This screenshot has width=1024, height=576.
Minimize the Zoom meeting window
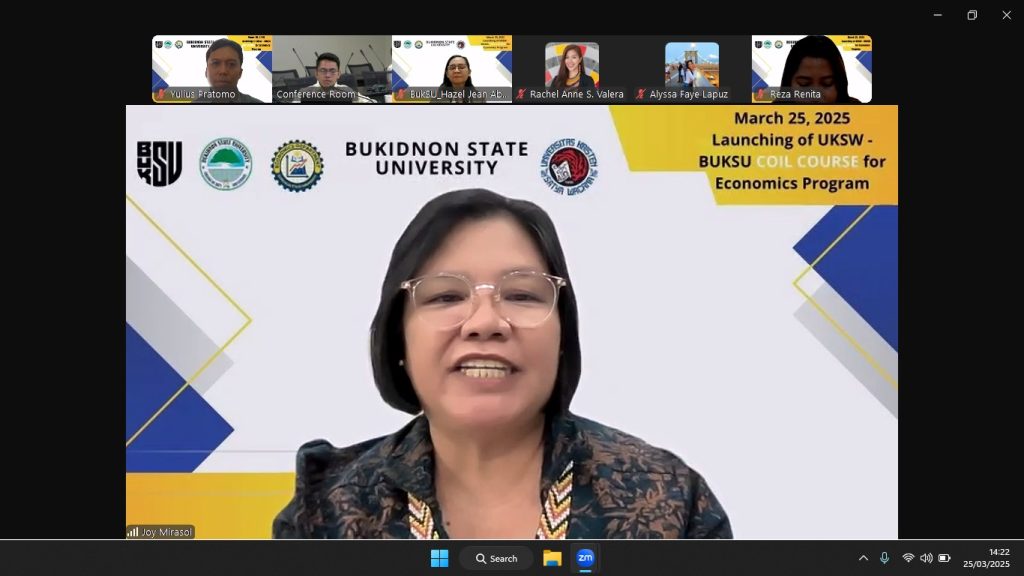tap(937, 15)
